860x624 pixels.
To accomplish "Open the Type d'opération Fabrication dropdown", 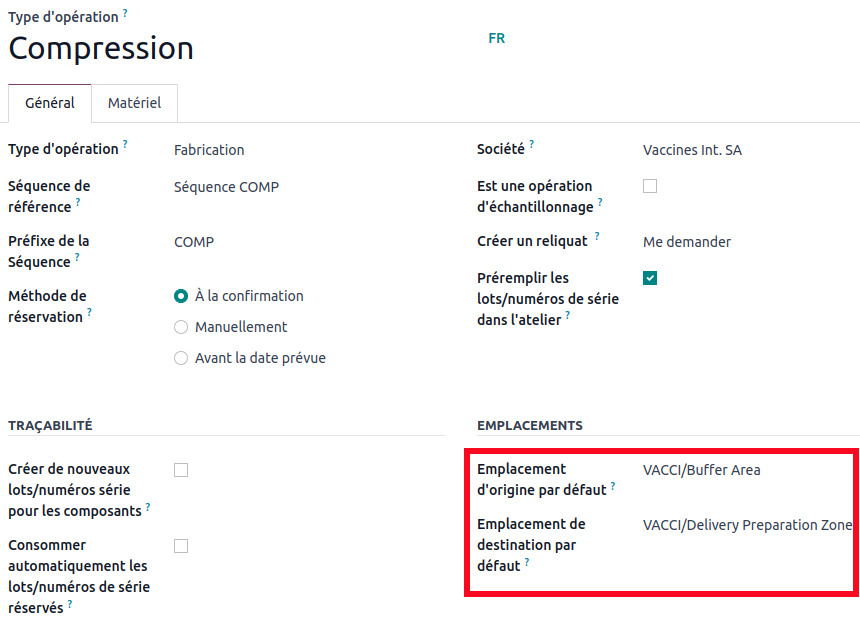I will tap(300, 150).
